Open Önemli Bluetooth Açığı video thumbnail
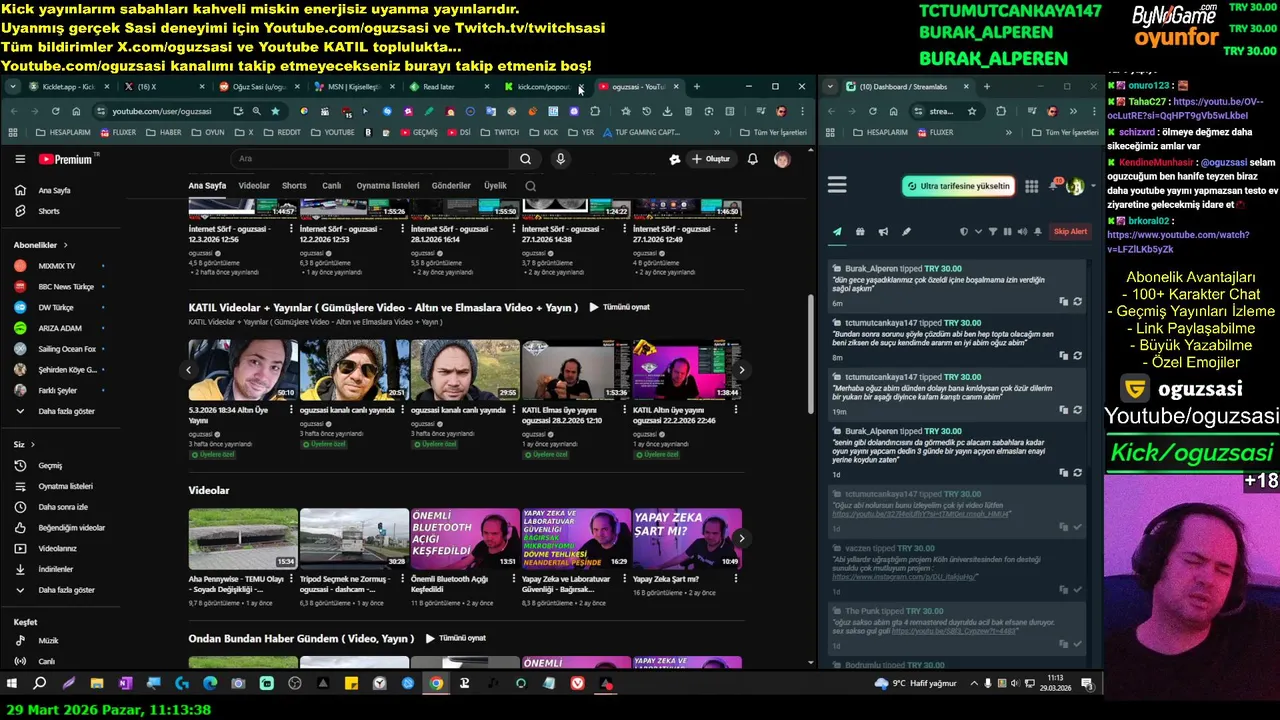1280x720 pixels. (x=465, y=539)
